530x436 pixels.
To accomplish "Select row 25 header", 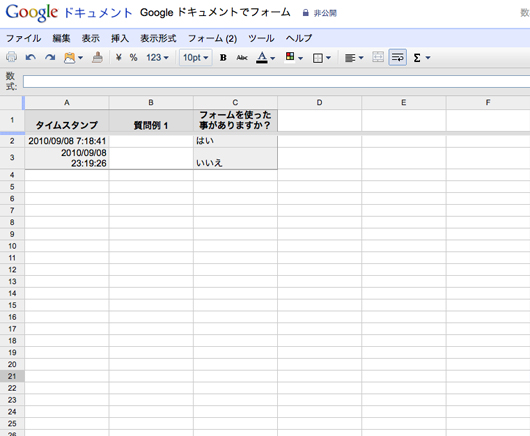I will pos(12,423).
